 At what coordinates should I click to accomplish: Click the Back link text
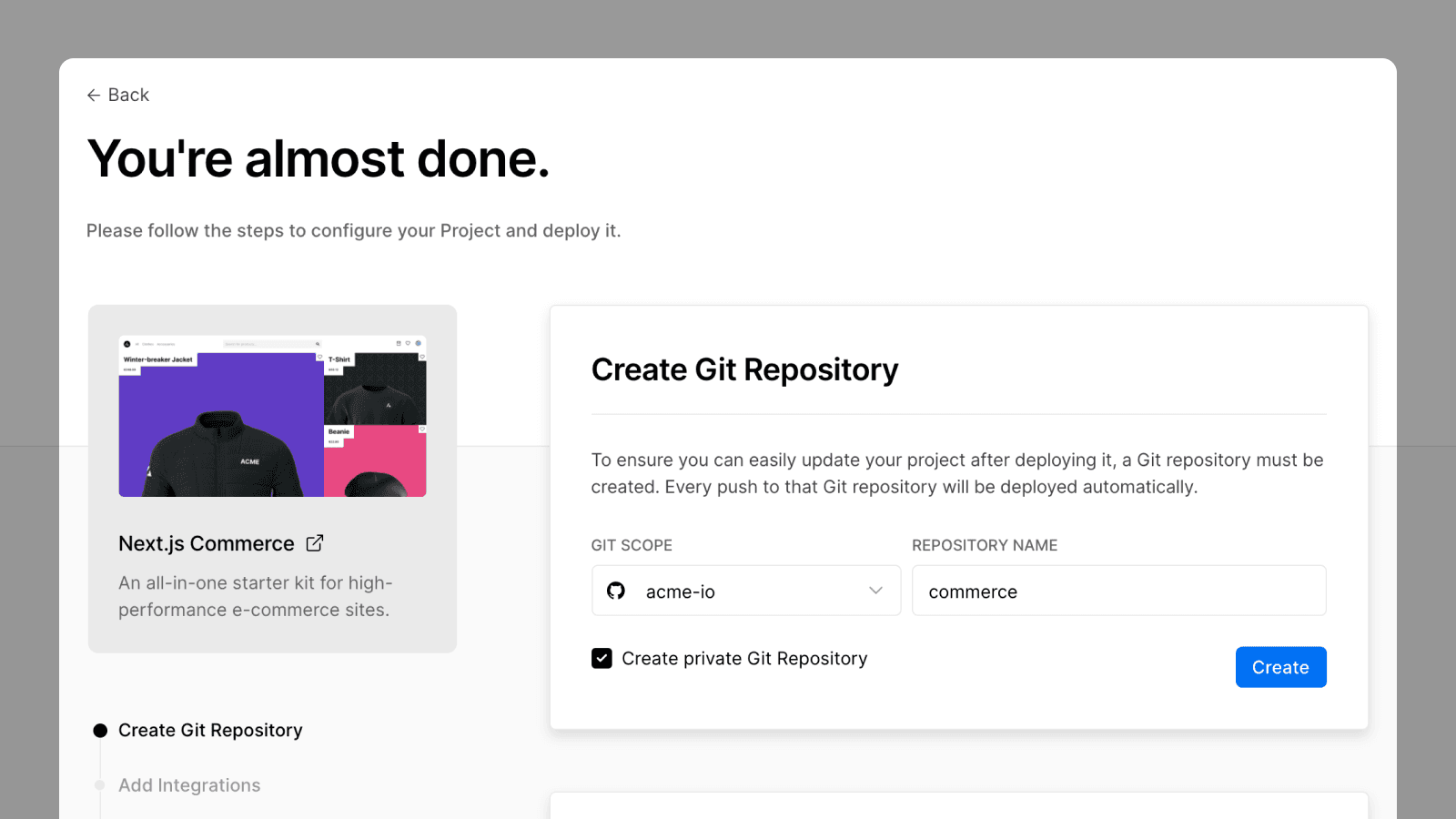click(128, 96)
